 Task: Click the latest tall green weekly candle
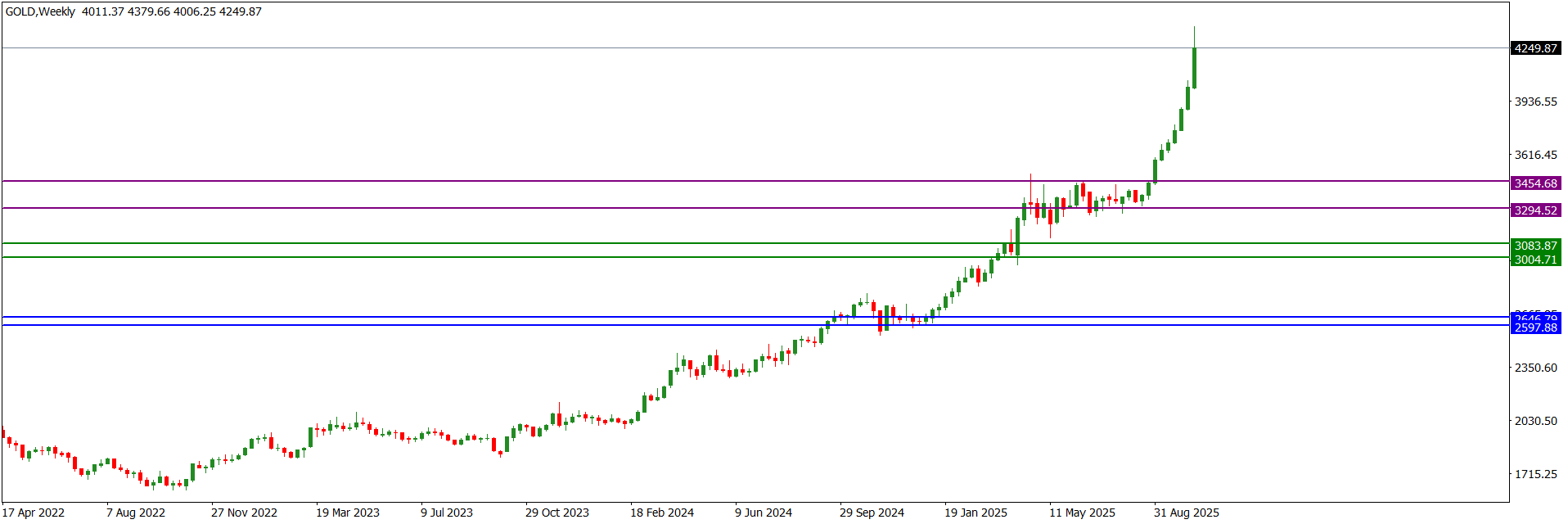tap(1195, 68)
